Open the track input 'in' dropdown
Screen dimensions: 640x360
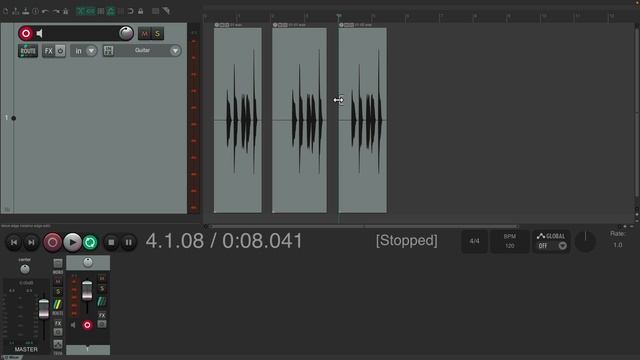point(84,51)
